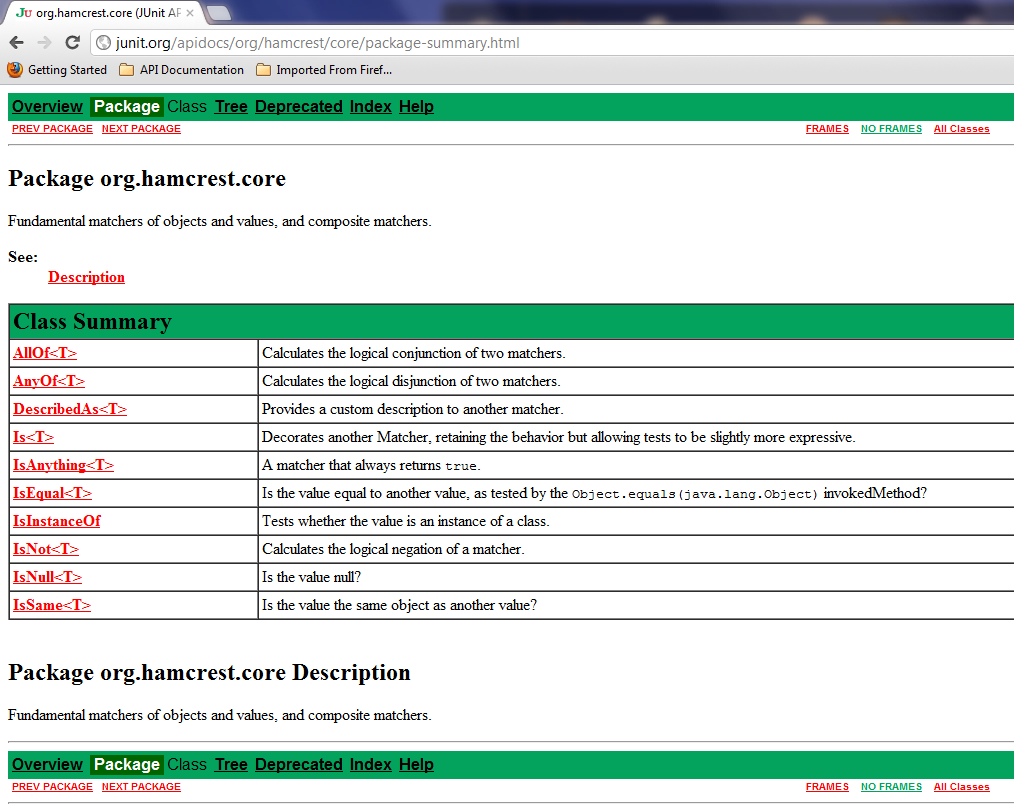1014x807 pixels.
Task: Click top FRAMES link
Action: point(827,129)
